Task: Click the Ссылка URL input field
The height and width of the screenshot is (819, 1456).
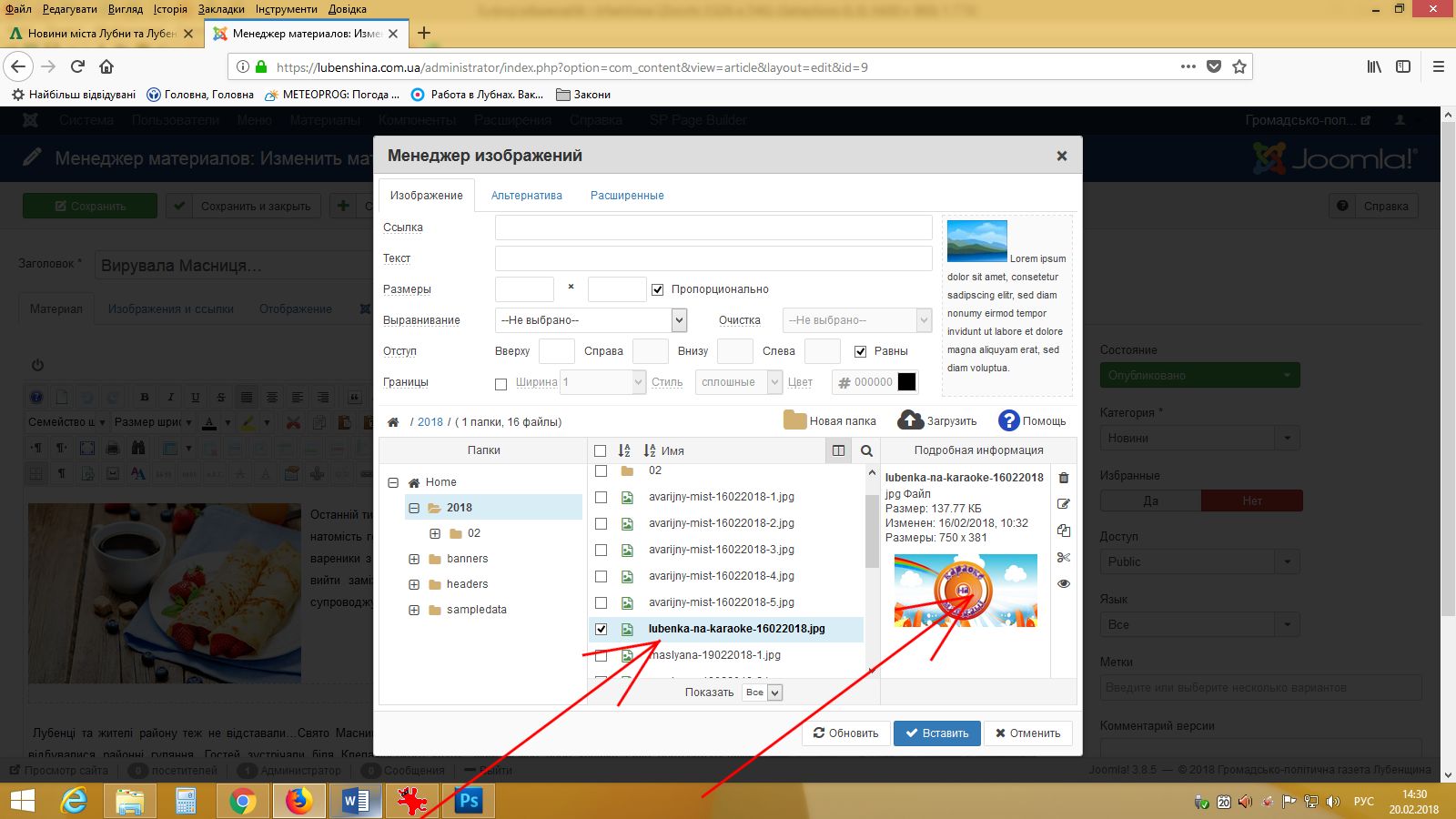Action: pos(713,227)
